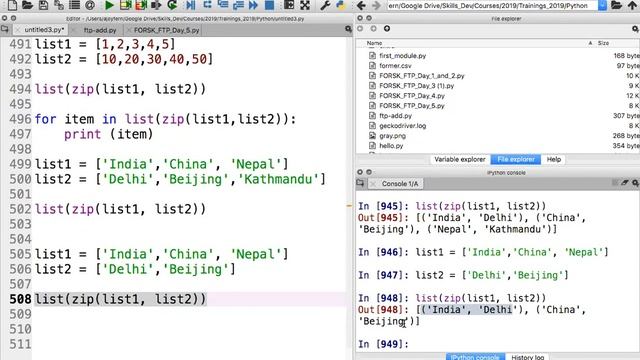The image size is (640, 360).
Task: Switch to History log tab
Action: point(527,357)
